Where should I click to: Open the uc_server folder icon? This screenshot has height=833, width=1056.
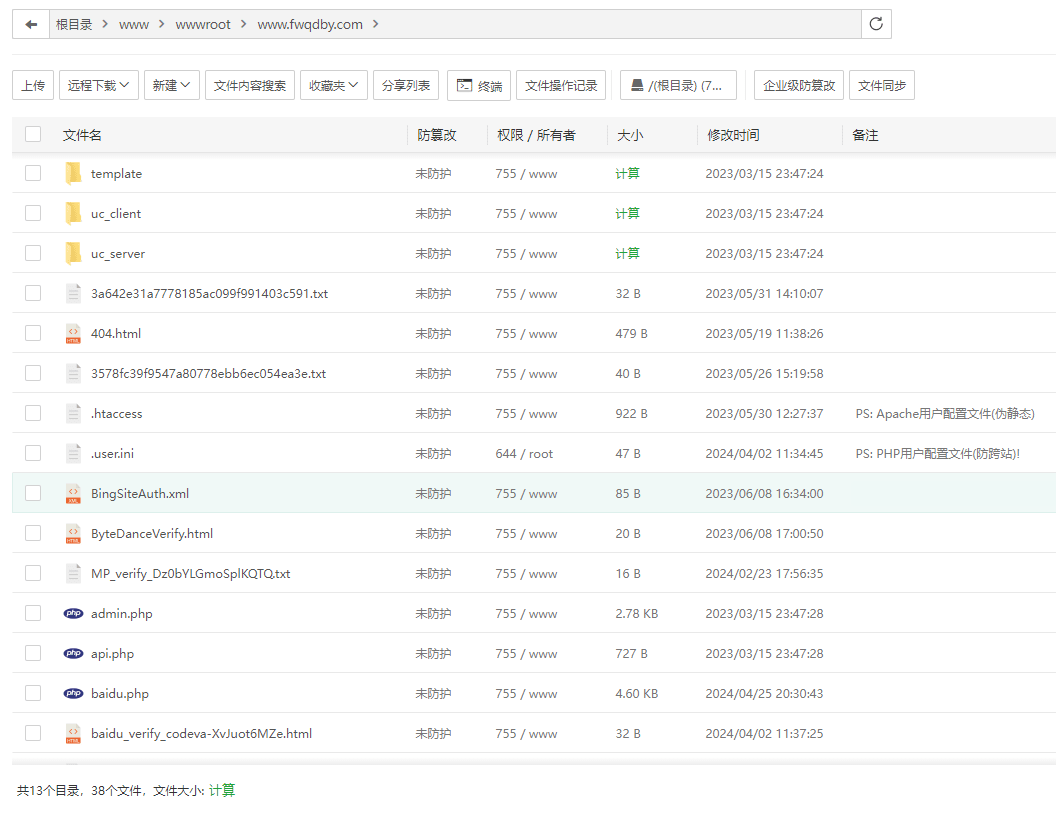(73, 253)
